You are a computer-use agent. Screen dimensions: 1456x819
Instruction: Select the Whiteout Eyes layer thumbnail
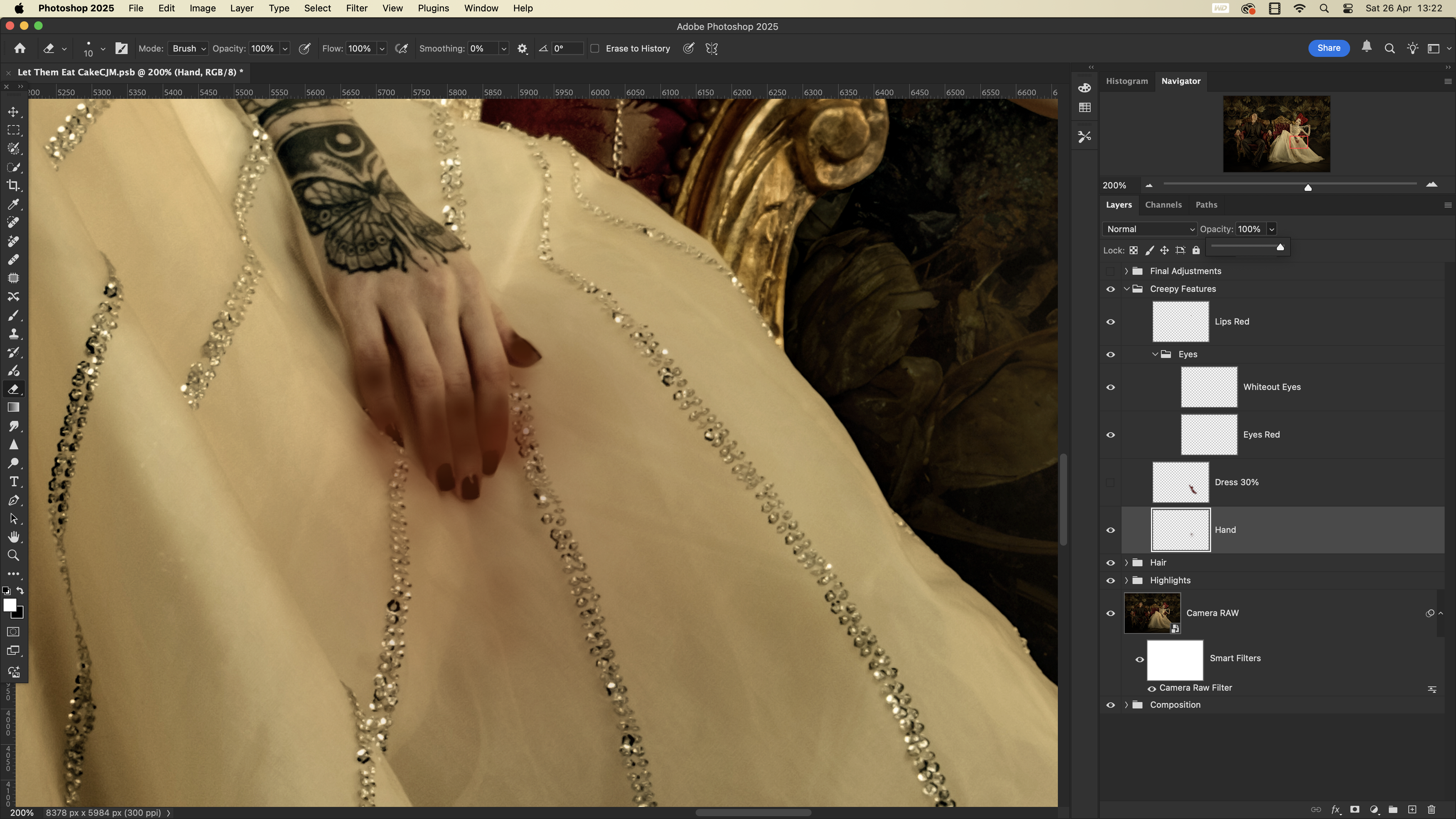tap(1209, 387)
